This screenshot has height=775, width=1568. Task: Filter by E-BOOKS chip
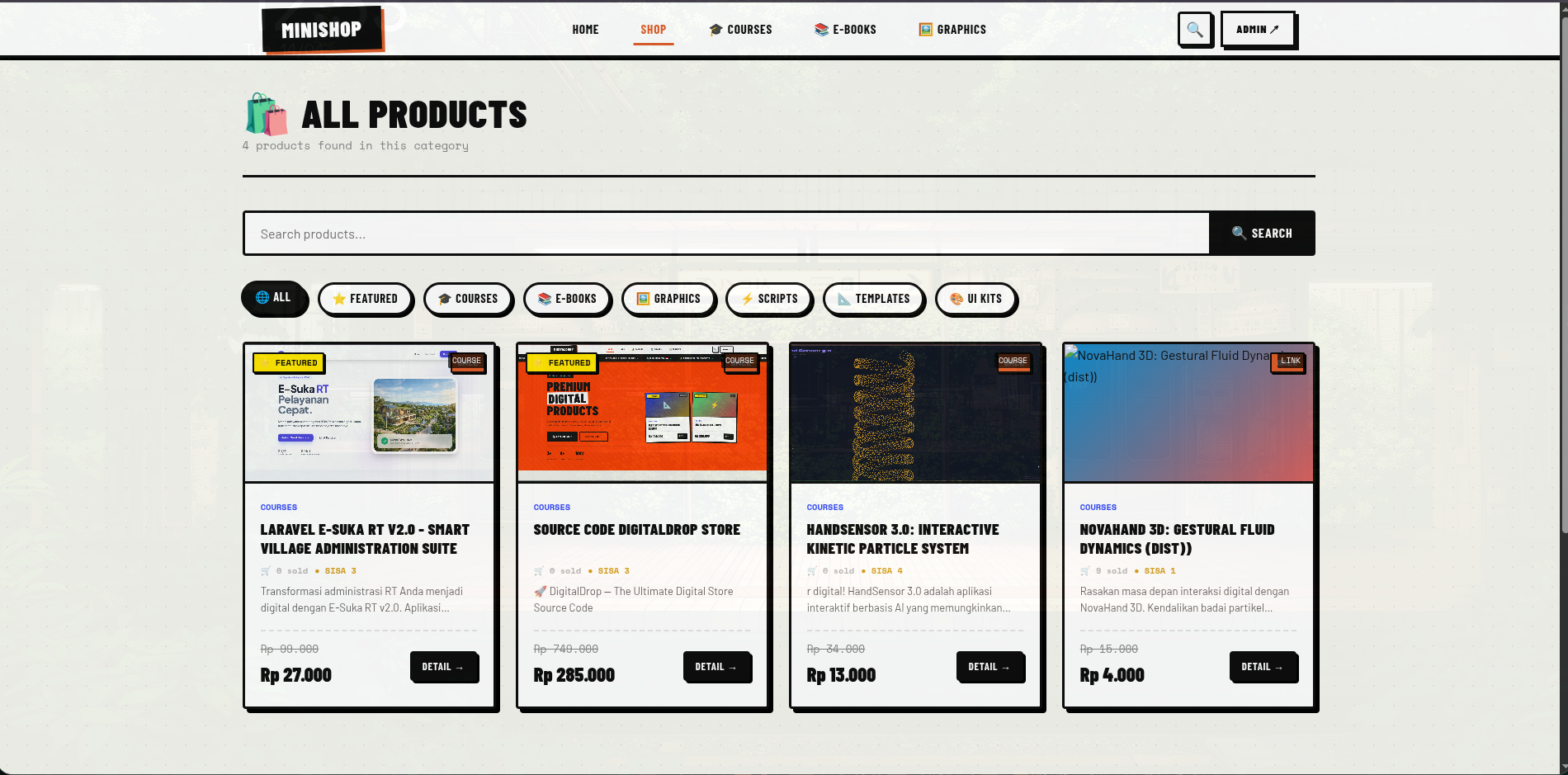pos(567,299)
